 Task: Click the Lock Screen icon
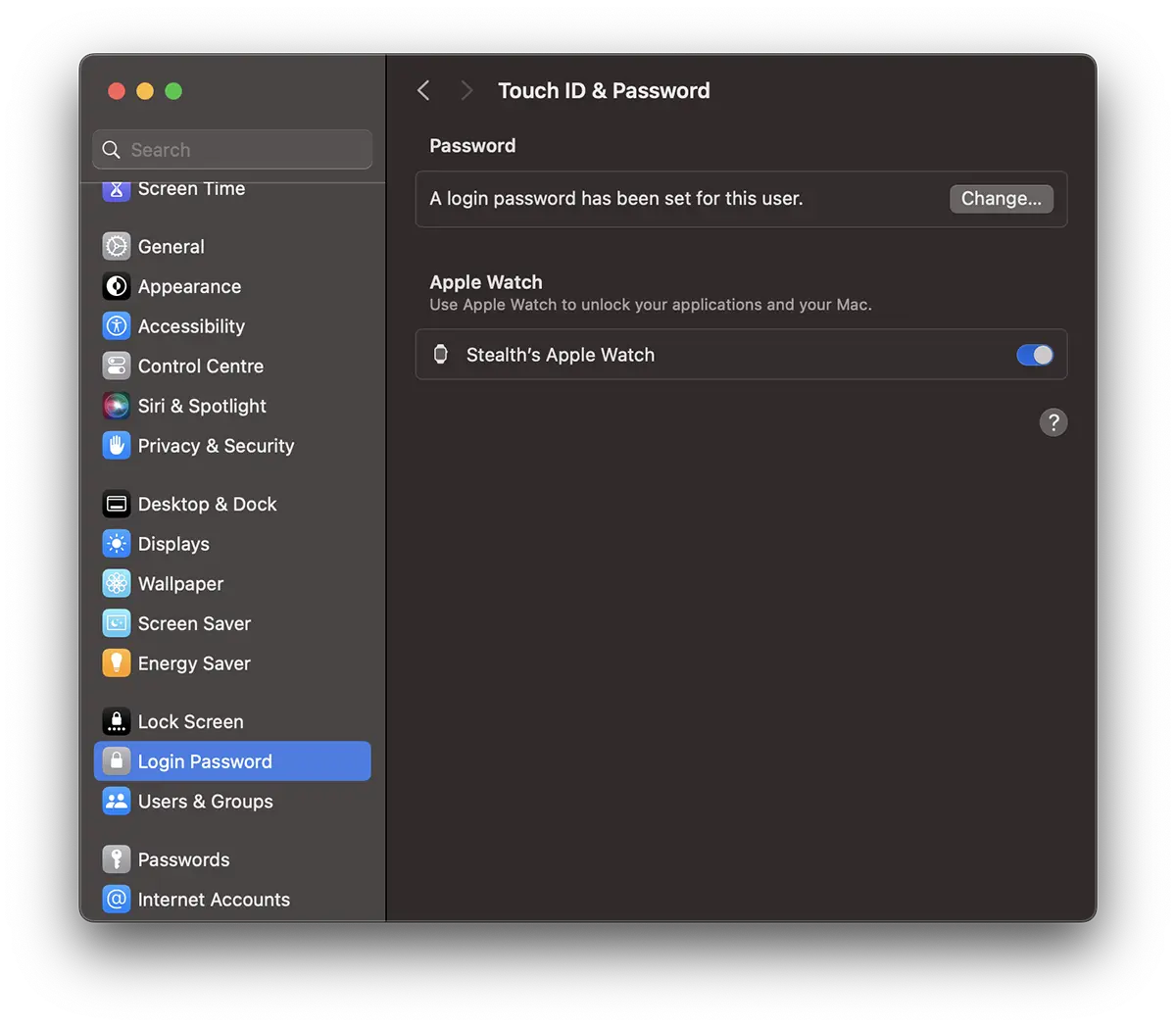point(117,721)
